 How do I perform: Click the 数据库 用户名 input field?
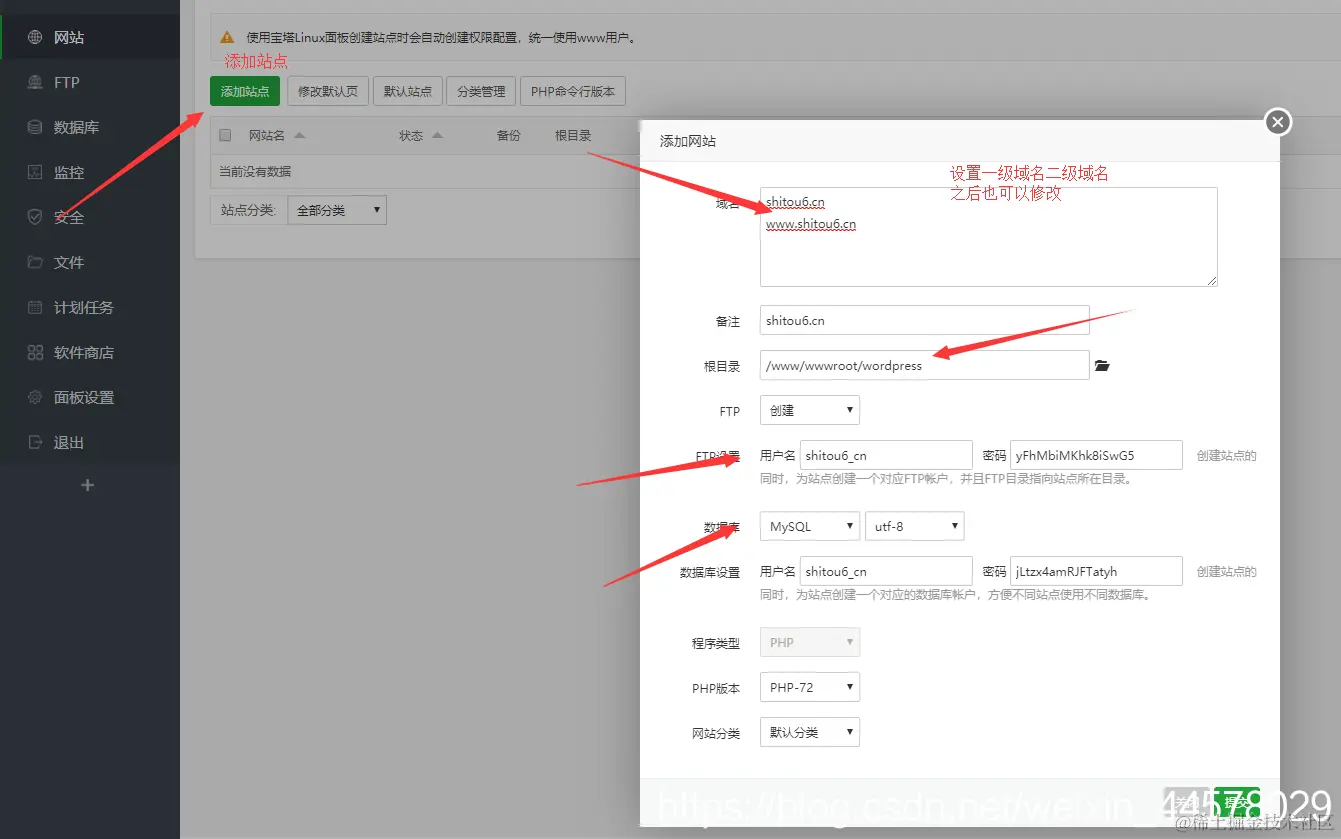point(886,571)
